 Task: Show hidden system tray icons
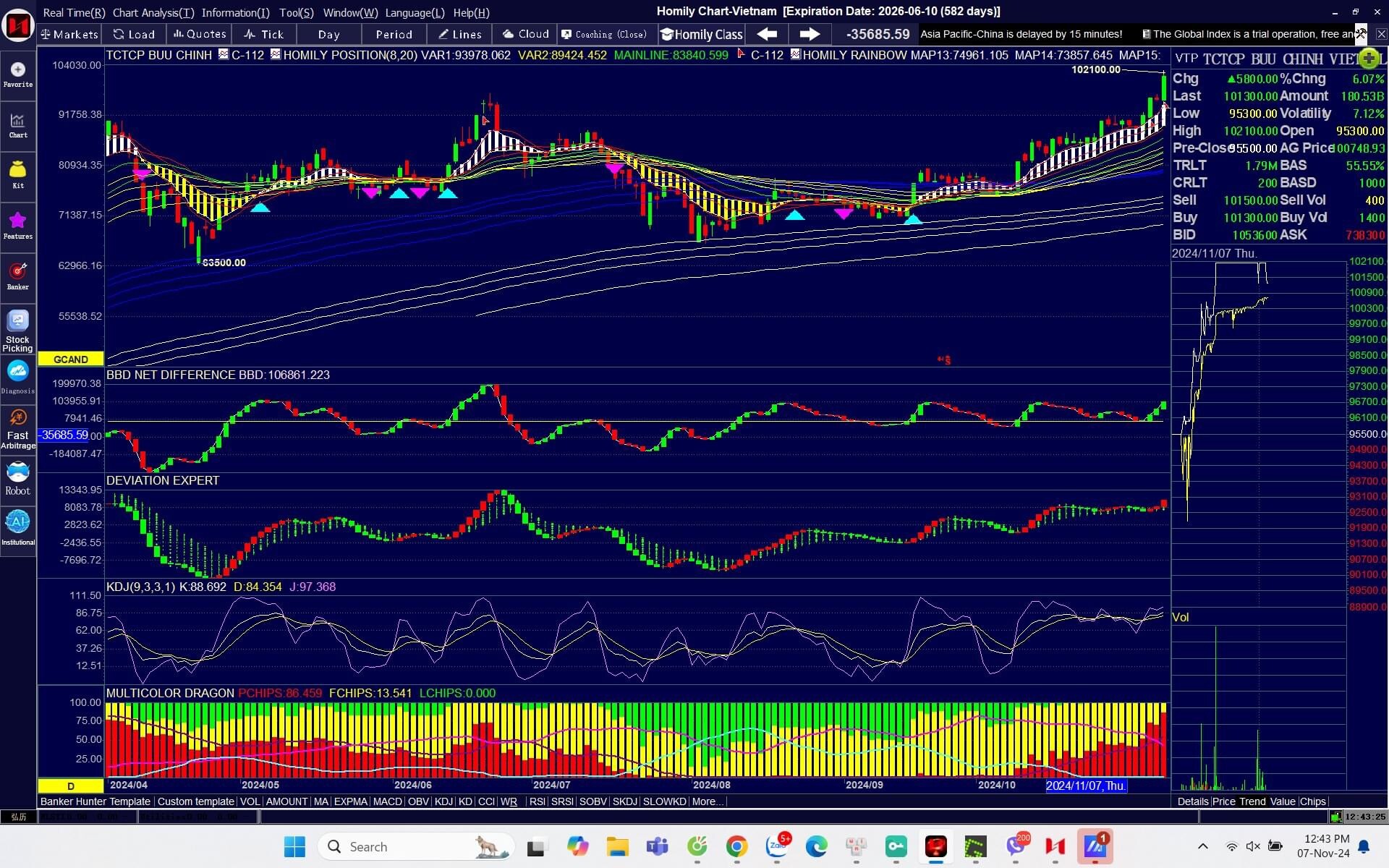(x=1202, y=846)
